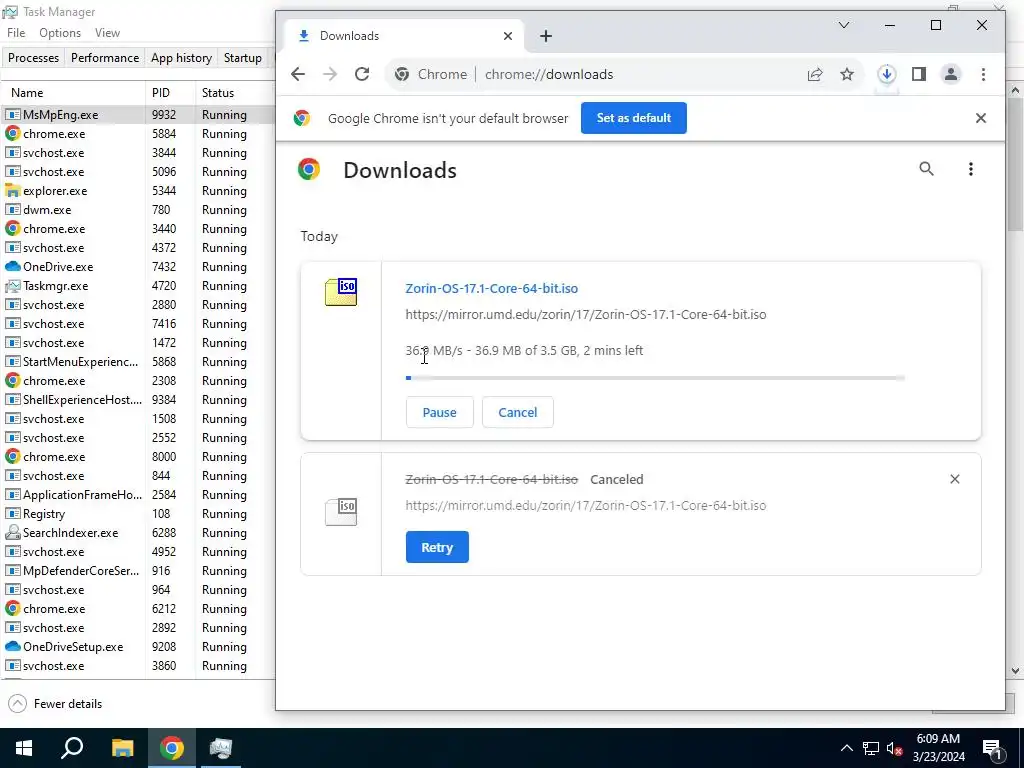Click the Chrome logo beside the Downloads heading
This screenshot has width=1024, height=768.
(x=309, y=170)
